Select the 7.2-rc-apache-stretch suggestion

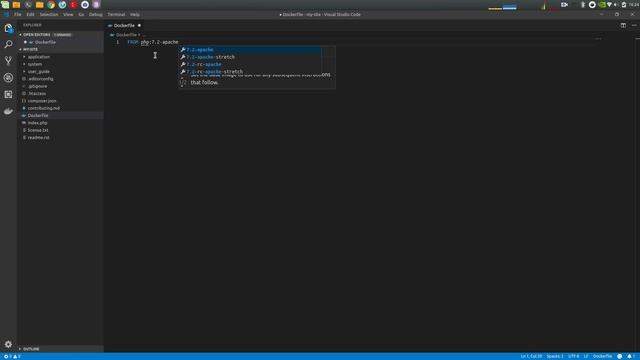(250, 71)
